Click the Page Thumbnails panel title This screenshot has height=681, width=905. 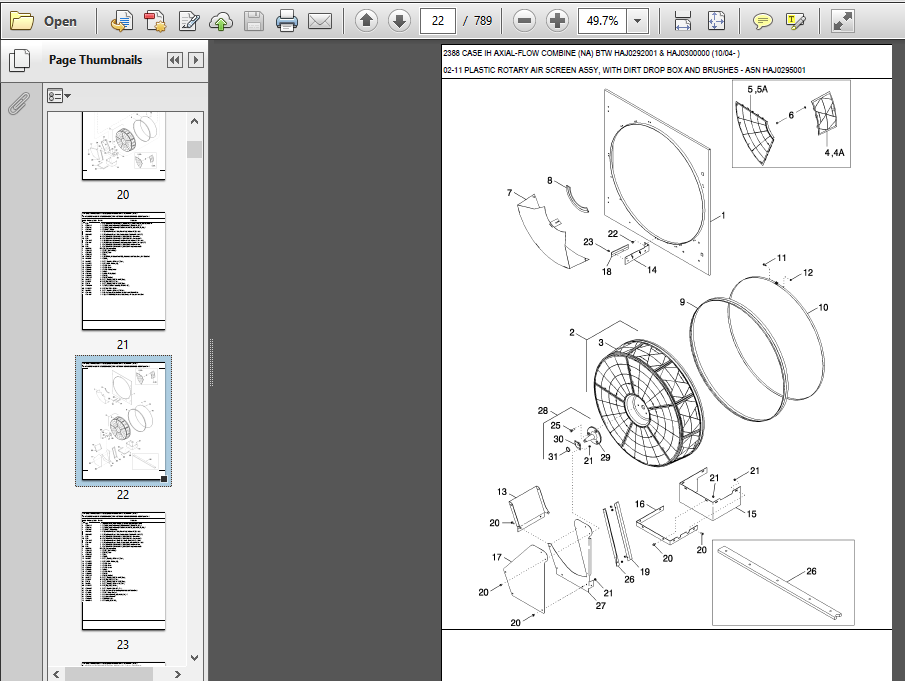(95, 60)
